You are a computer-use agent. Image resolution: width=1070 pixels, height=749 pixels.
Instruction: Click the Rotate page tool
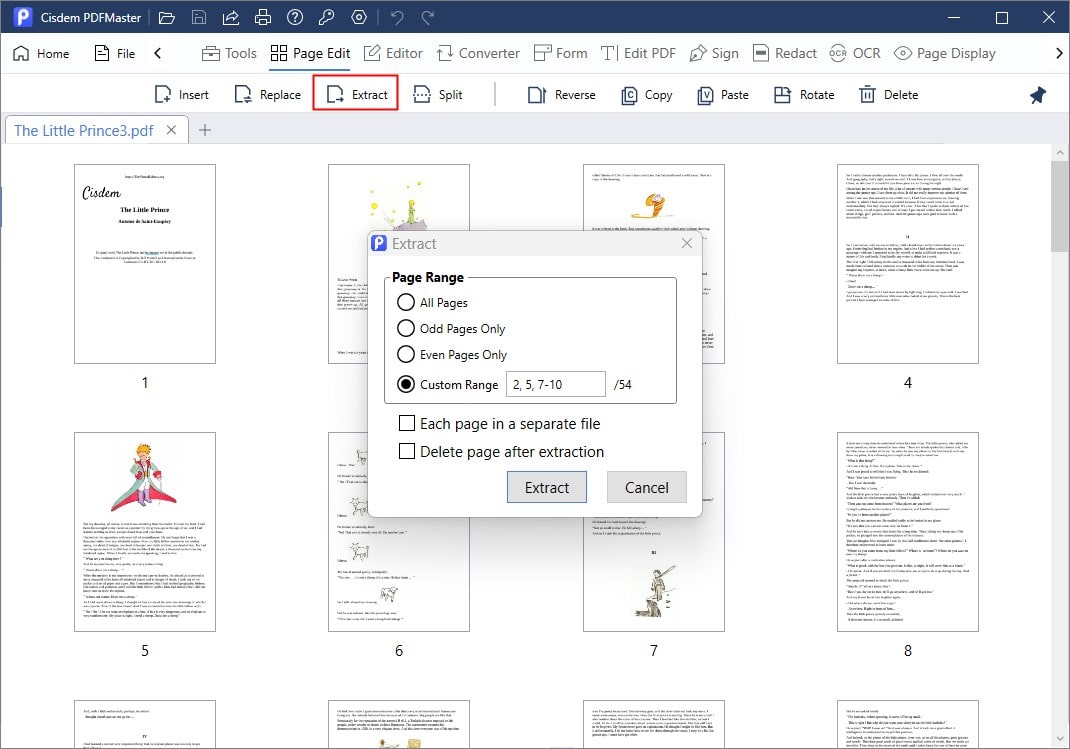804,95
